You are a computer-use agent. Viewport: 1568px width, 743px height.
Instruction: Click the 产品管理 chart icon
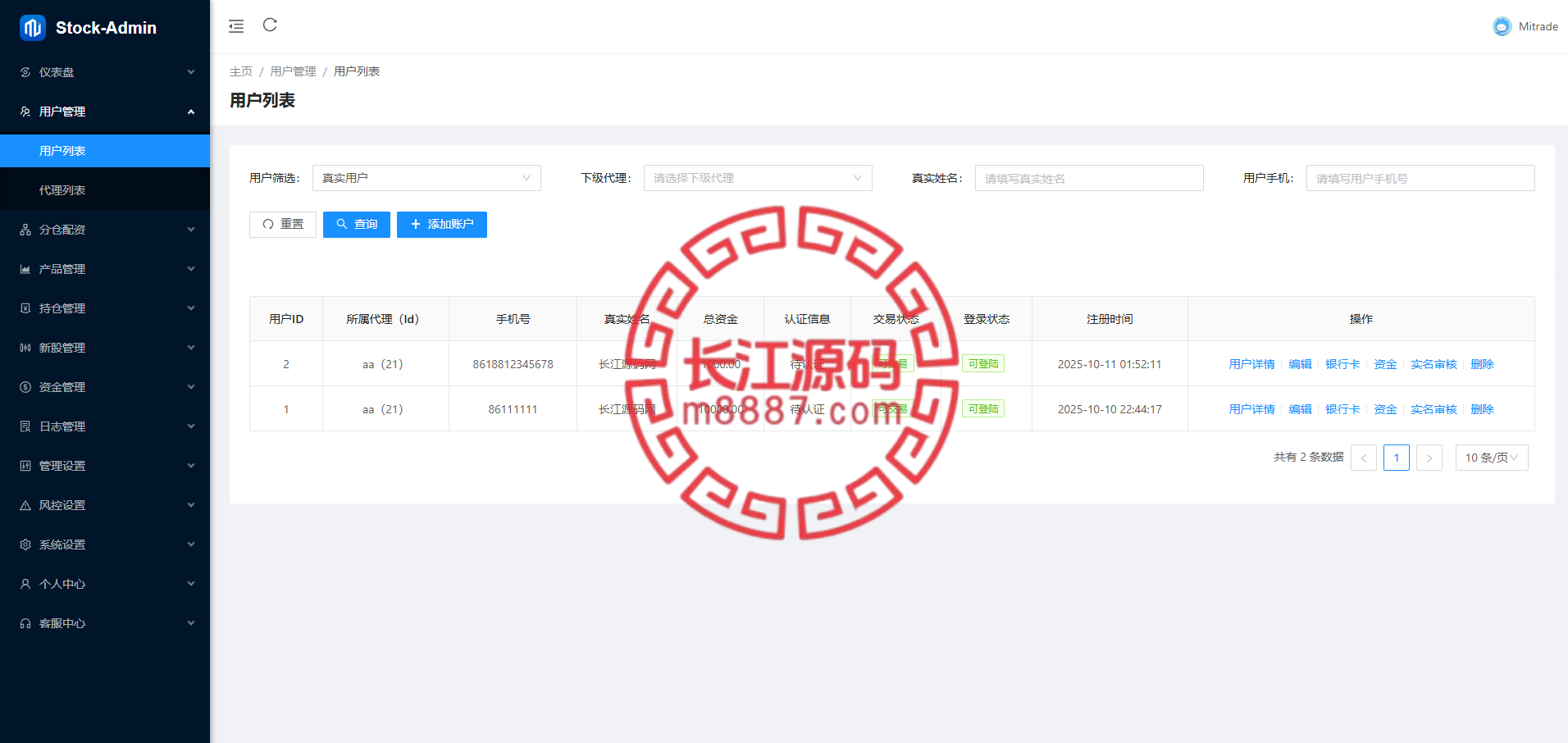25,269
